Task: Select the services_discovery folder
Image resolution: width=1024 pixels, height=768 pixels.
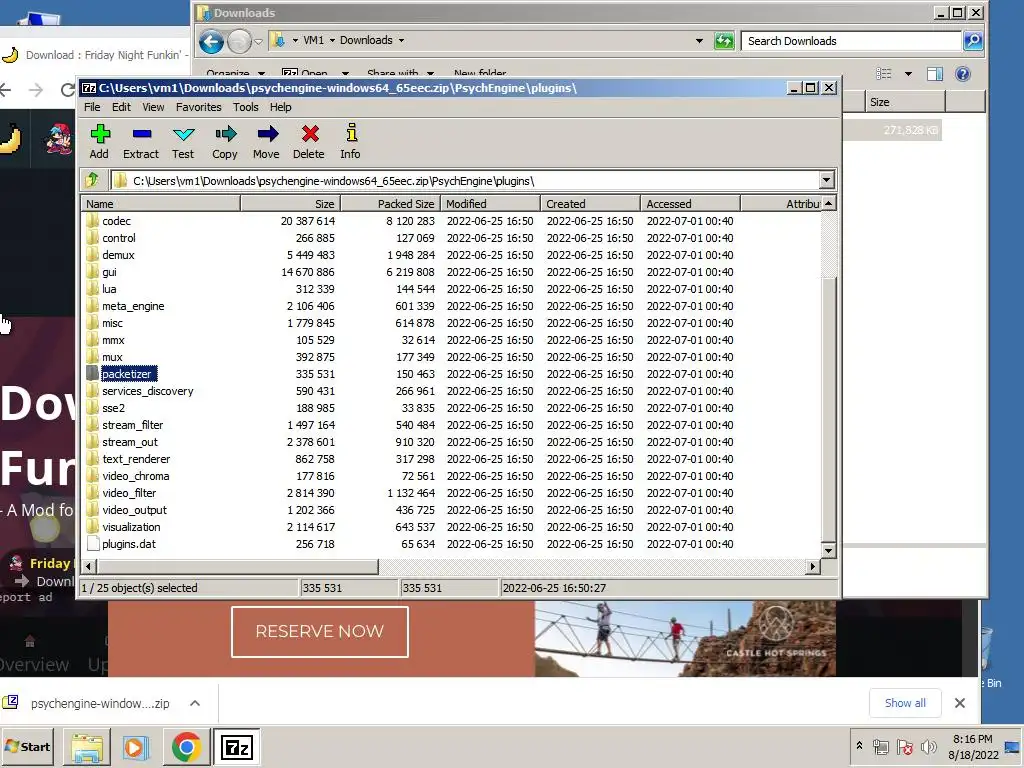Action: [x=148, y=391]
